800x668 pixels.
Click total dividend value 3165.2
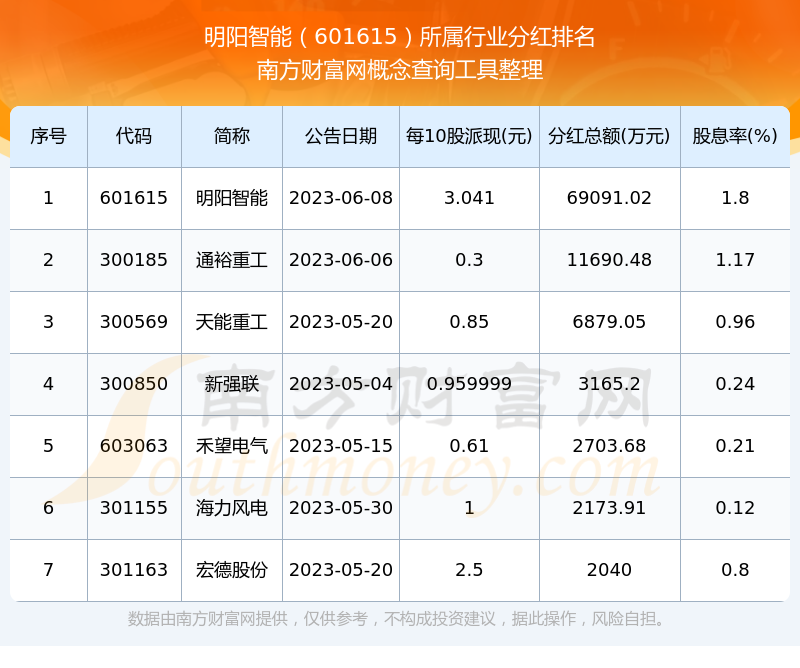click(x=609, y=384)
